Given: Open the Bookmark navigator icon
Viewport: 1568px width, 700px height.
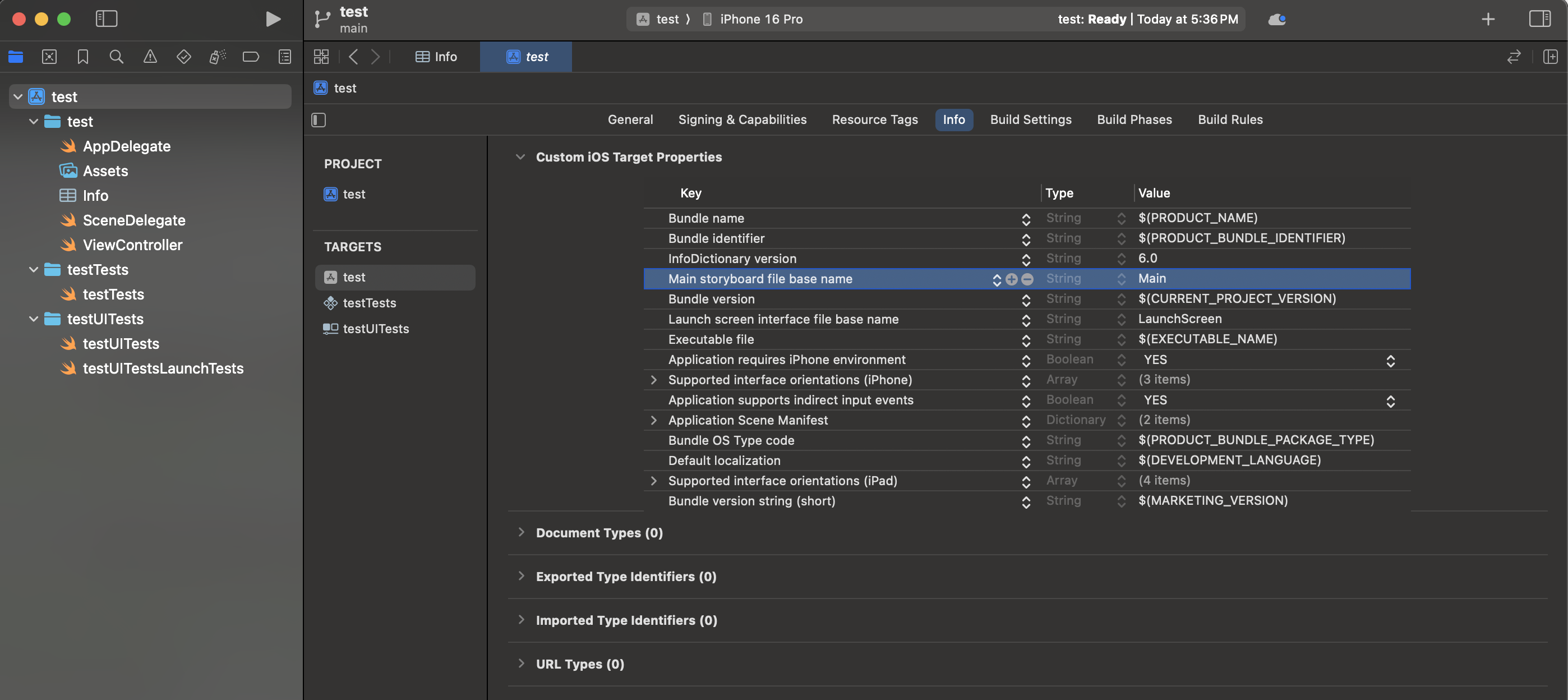Looking at the screenshot, I should 83,57.
